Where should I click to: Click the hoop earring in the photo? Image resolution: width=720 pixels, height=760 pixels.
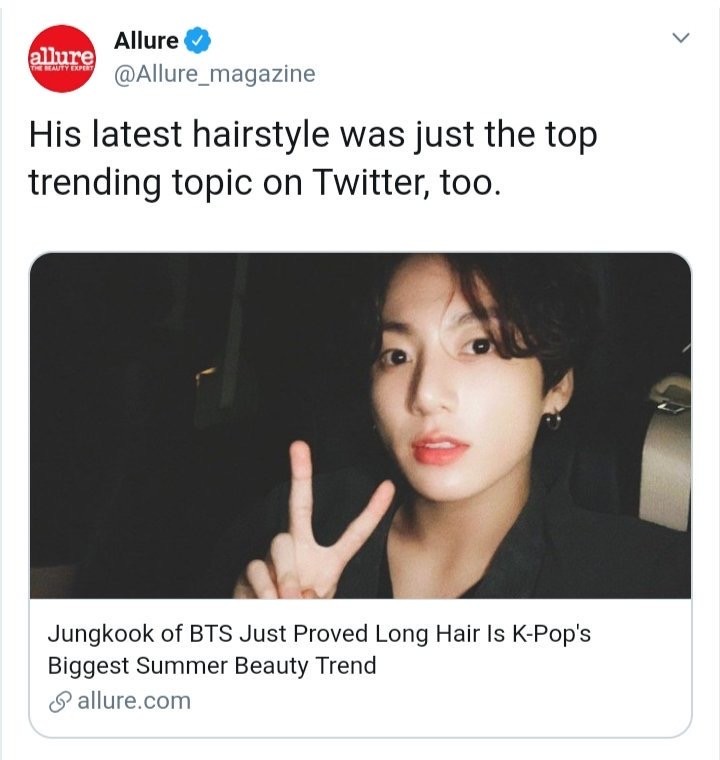click(x=552, y=421)
